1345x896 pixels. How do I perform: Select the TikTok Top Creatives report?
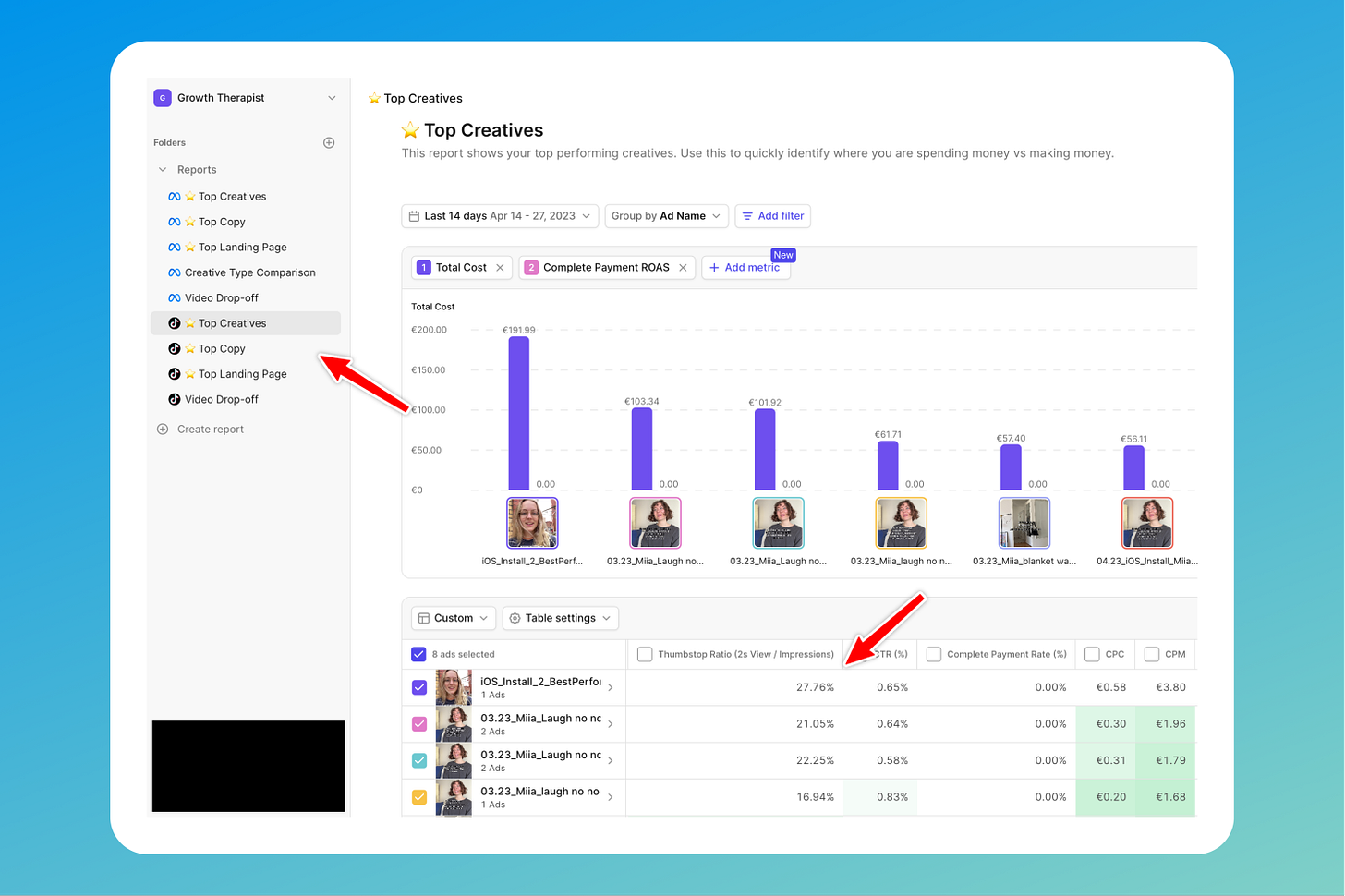(x=246, y=323)
